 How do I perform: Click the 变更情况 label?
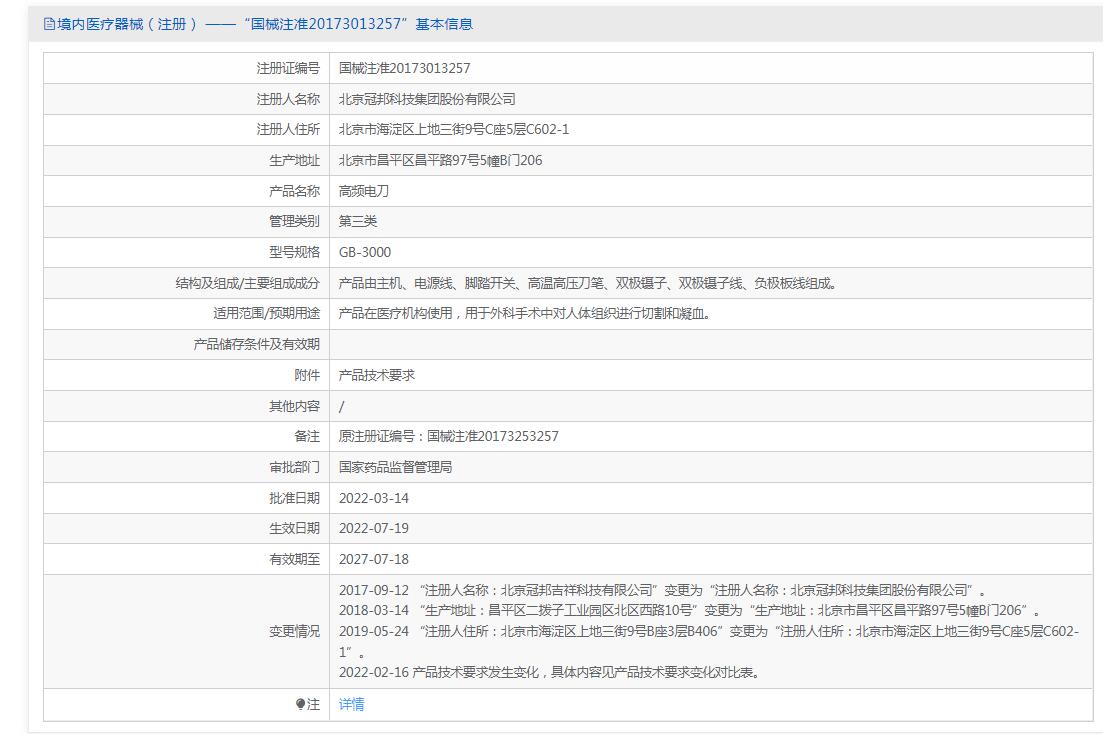(294, 631)
